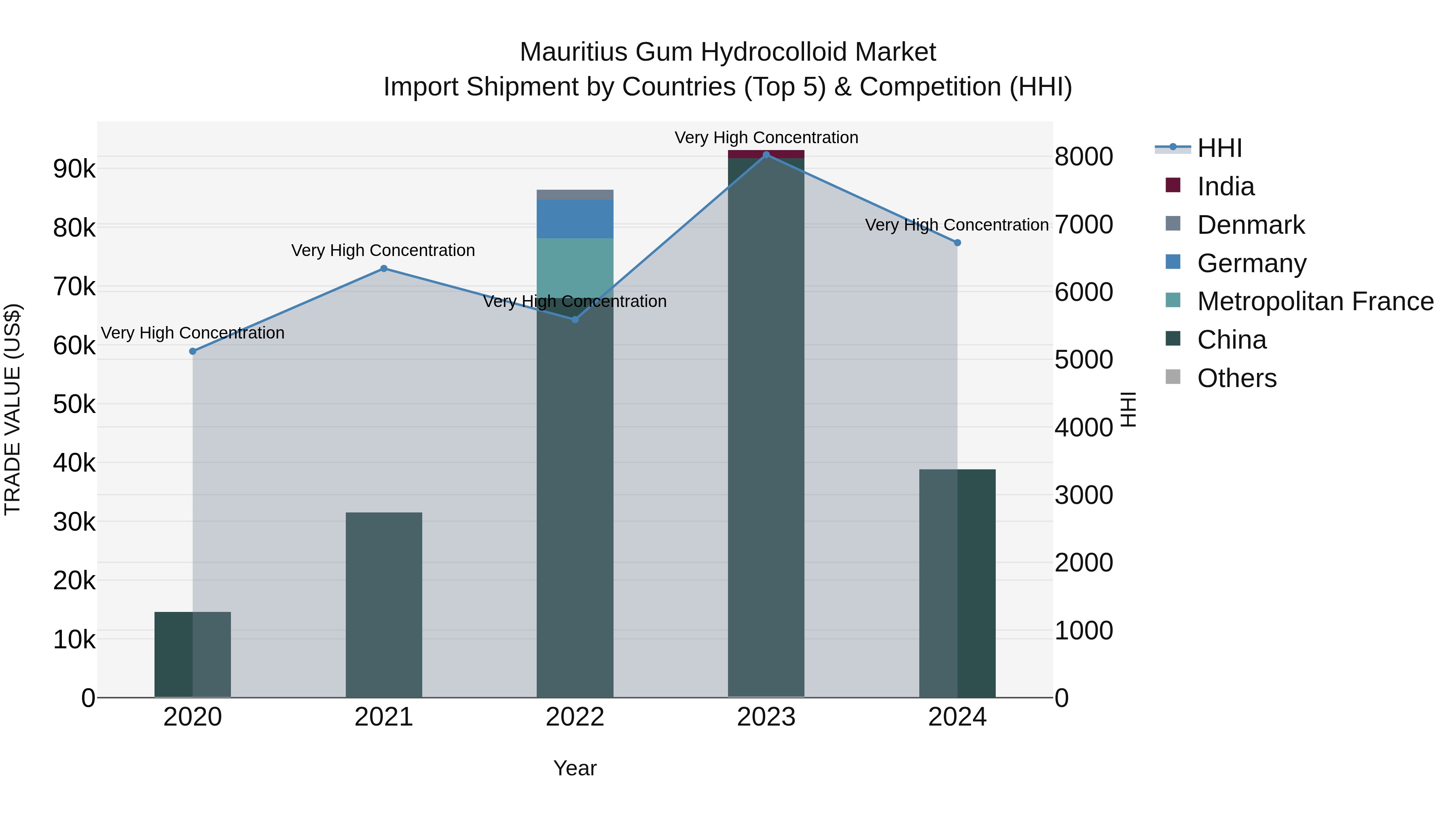Click the 2023 India bar segment
Image resolution: width=1456 pixels, height=819 pixels.
point(766,154)
